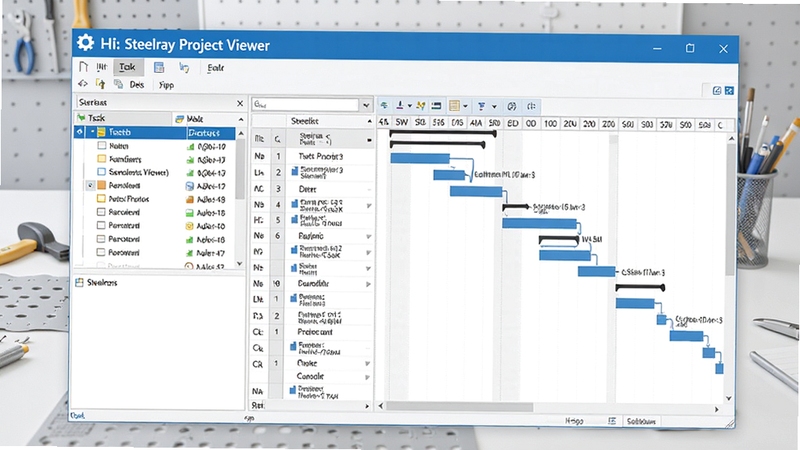
Task: Click the Hispo button in the status bar
Action: [x=574, y=421]
